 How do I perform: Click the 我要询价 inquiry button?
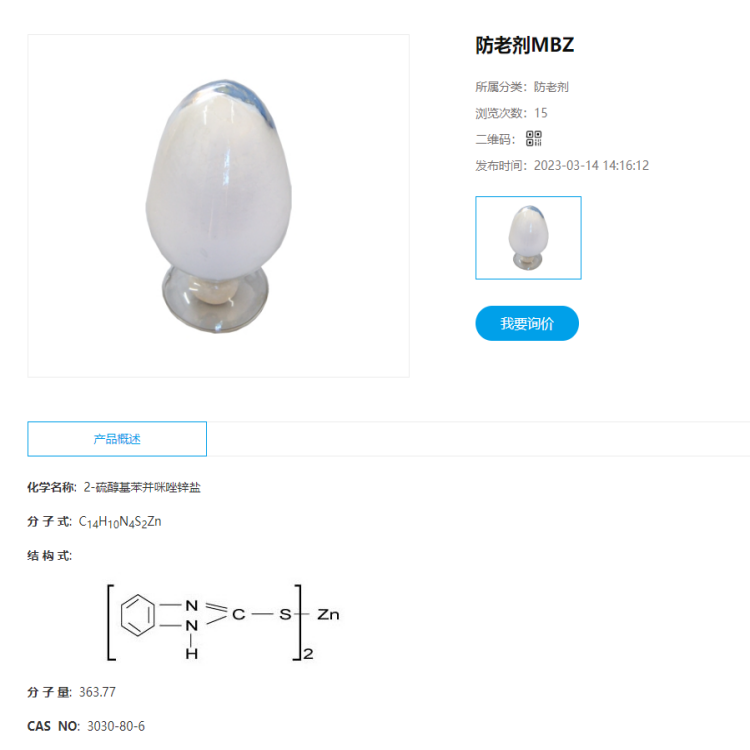pos(527,323)
